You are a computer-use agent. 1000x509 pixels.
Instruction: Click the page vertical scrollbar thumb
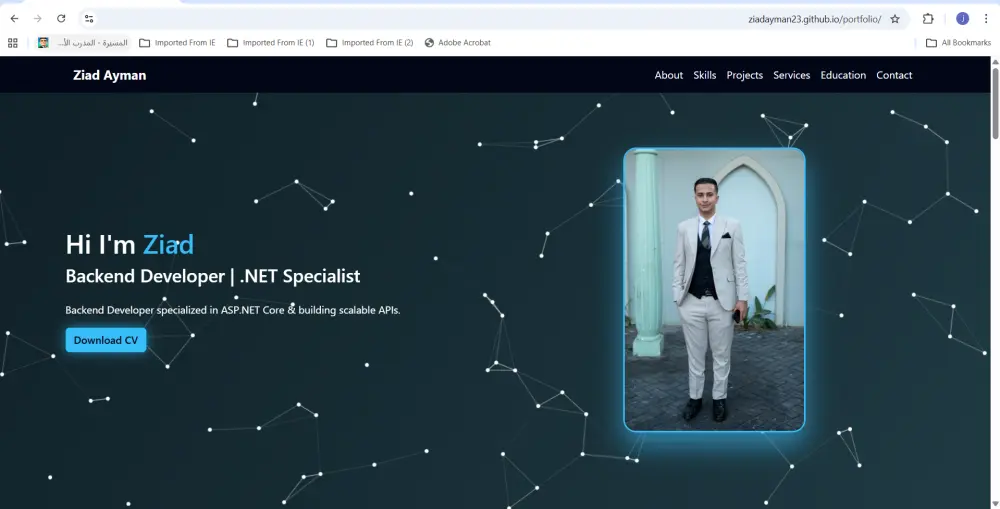pyautogui.click(x=995, y=102)
